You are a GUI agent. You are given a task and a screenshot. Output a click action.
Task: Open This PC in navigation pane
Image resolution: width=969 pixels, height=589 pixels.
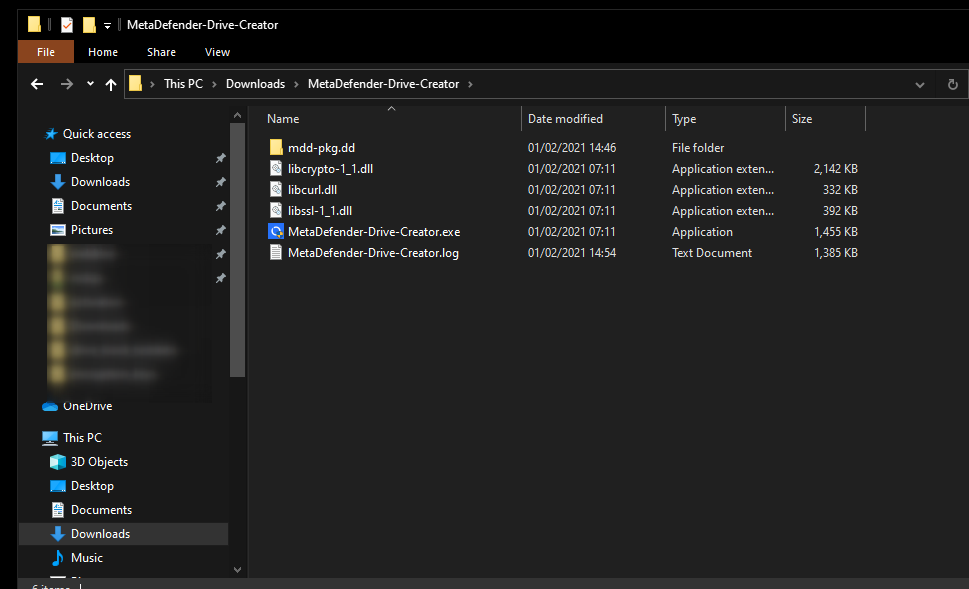pyautogui.click(x=82, y=438)
